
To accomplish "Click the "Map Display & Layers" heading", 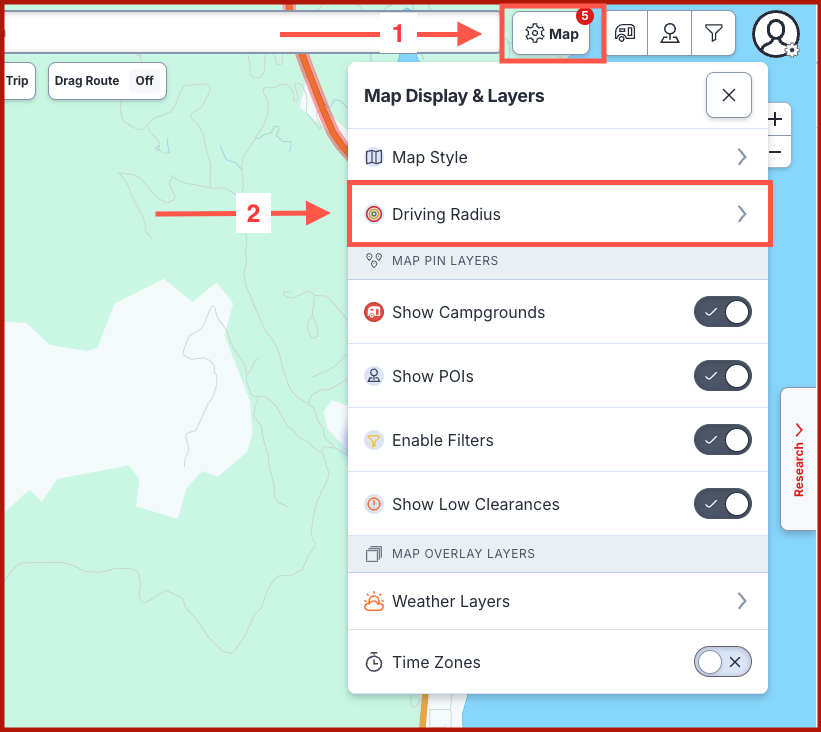I will pos(454,96).
